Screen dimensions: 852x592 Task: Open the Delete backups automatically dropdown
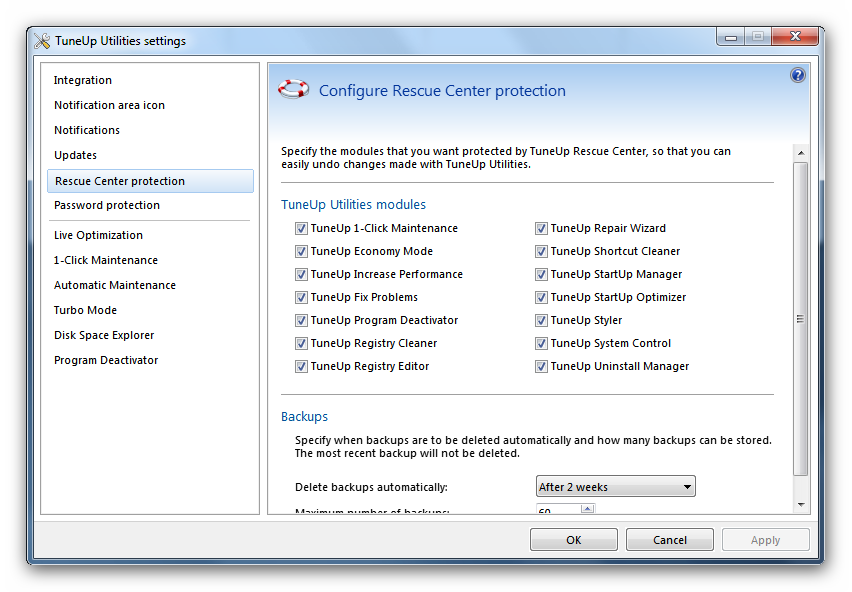tap(615, 487)
